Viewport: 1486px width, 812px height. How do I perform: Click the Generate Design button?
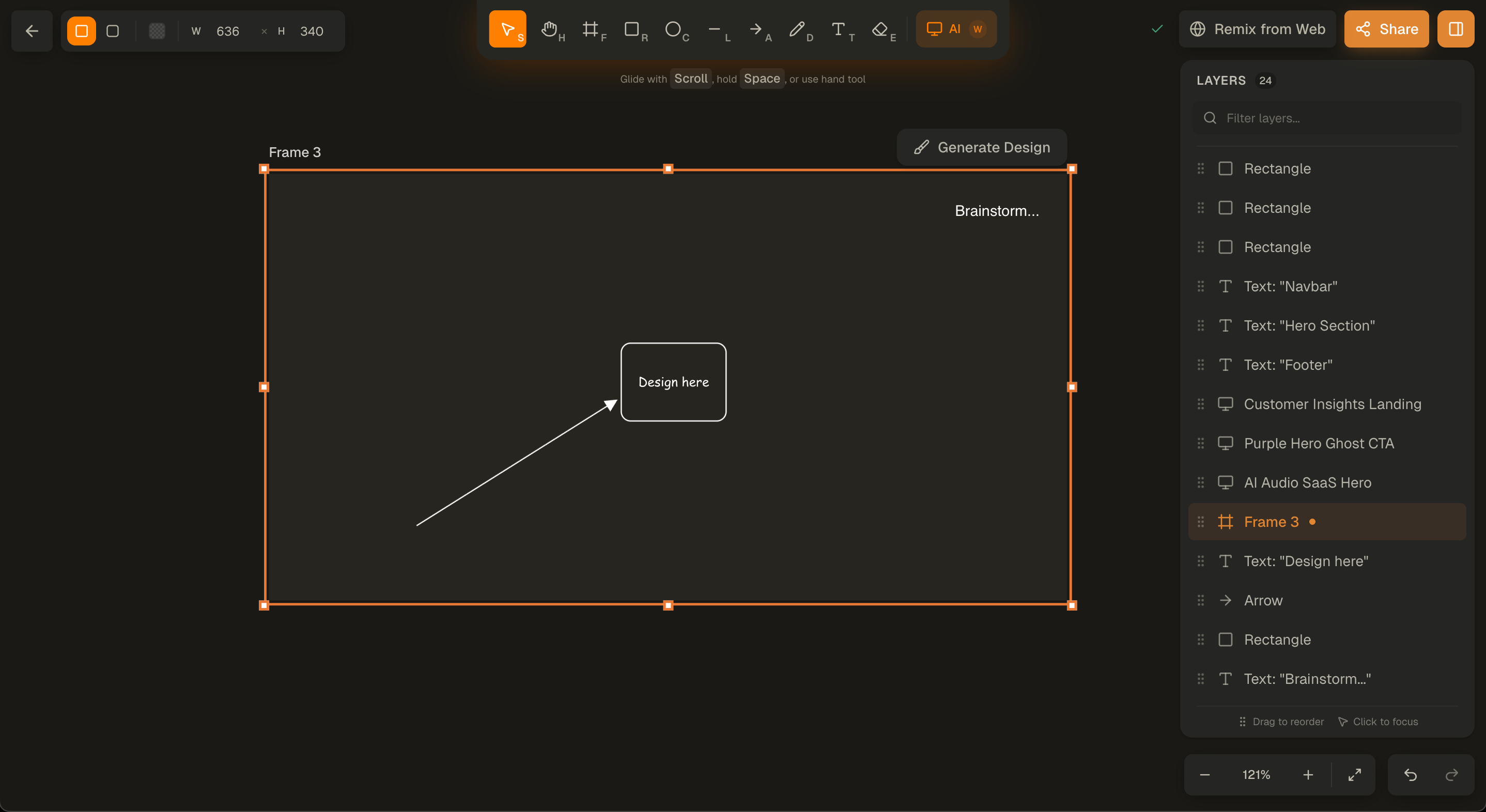981,147
